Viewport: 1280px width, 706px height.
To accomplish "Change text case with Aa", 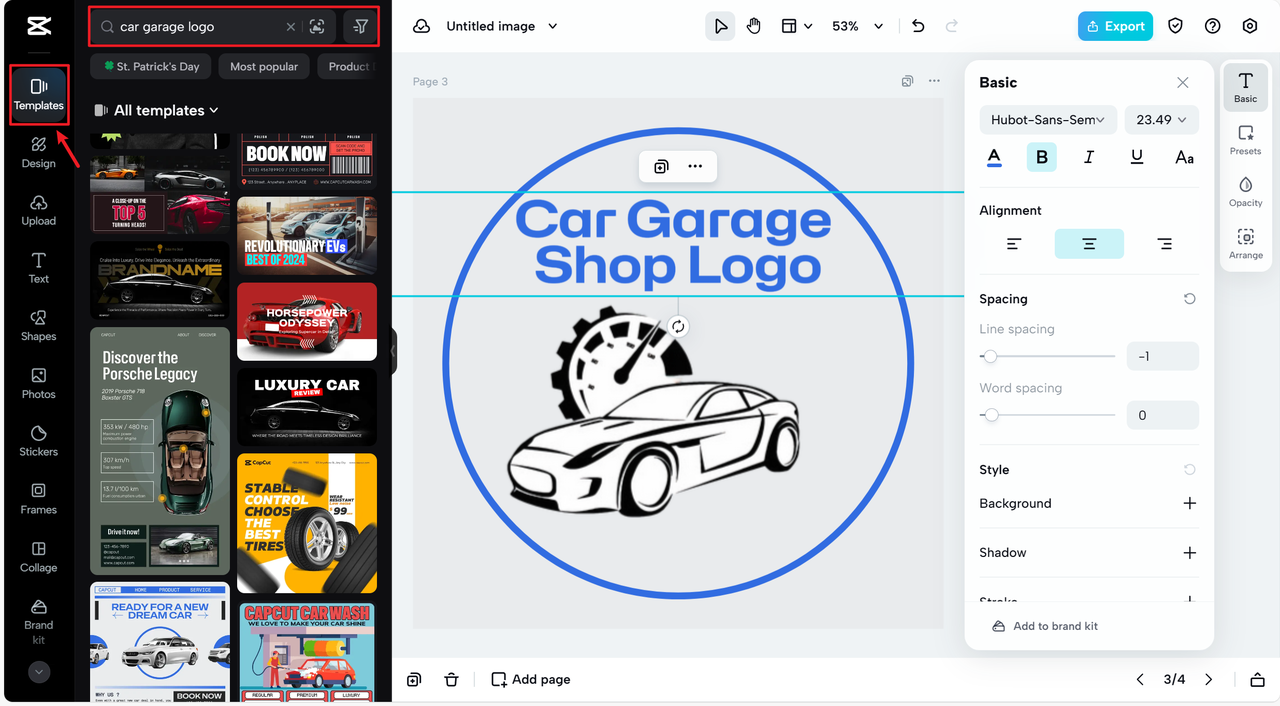I will click(1184, 157).
